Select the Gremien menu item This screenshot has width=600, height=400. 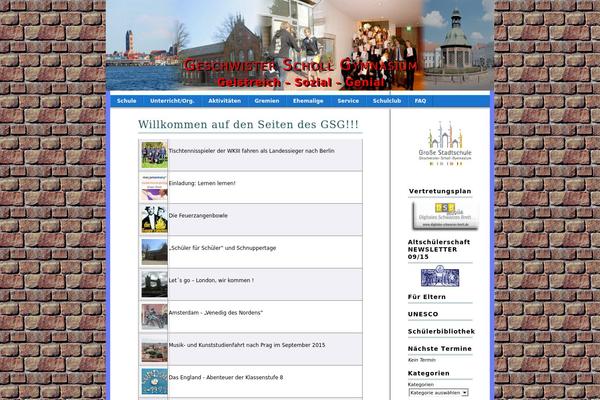(x=267, y=101)
